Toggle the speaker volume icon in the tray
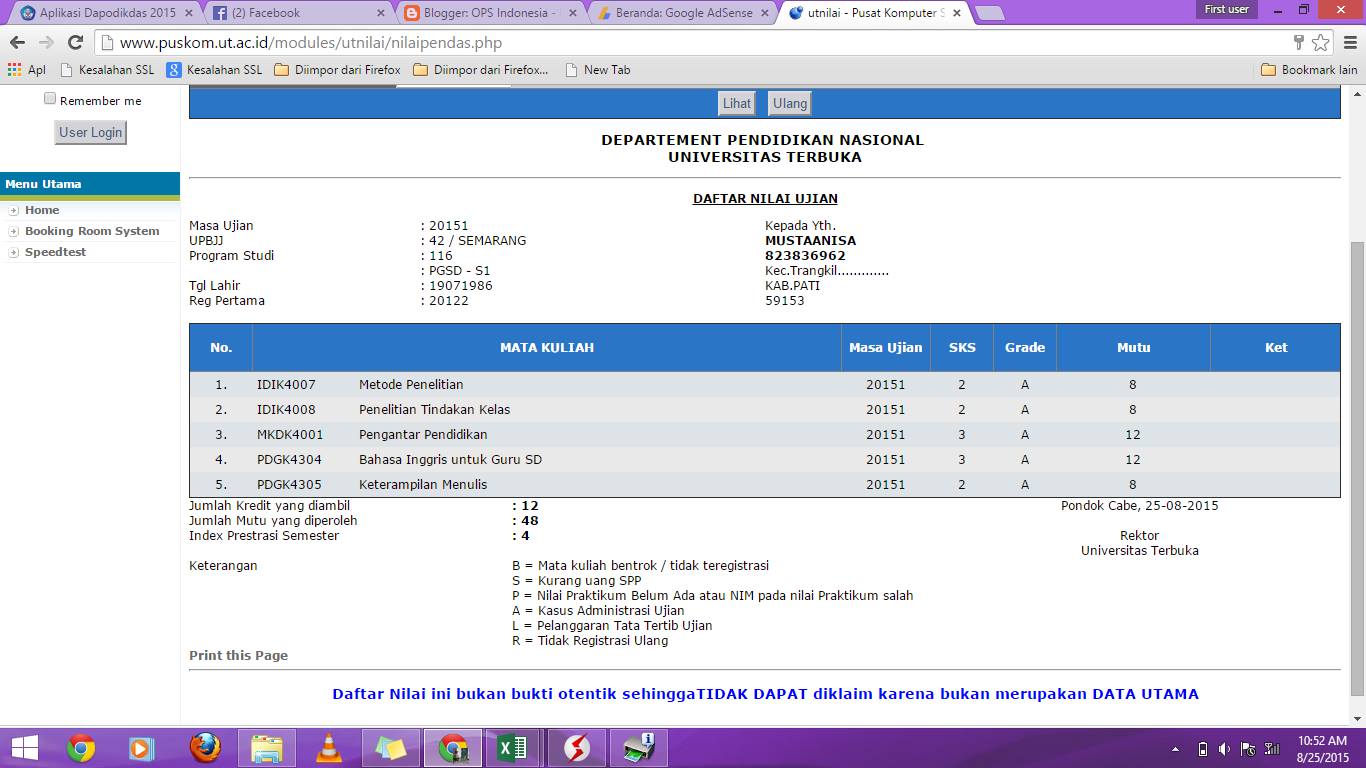The height and width of the screenshot is (768, 1366). (1224, 747)
